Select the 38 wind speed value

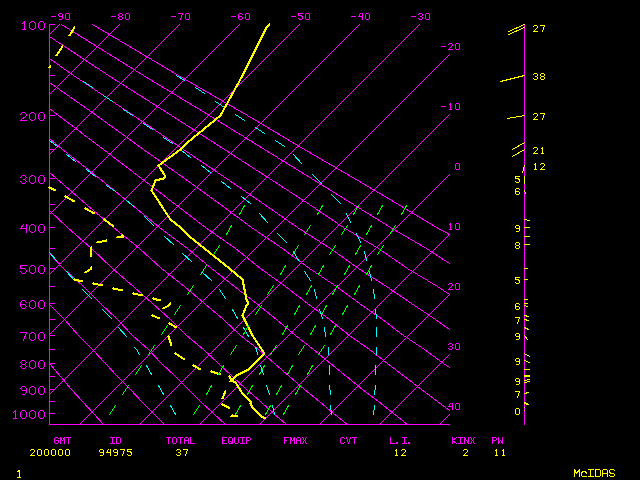pyautogui.click(x=538, y=77)
